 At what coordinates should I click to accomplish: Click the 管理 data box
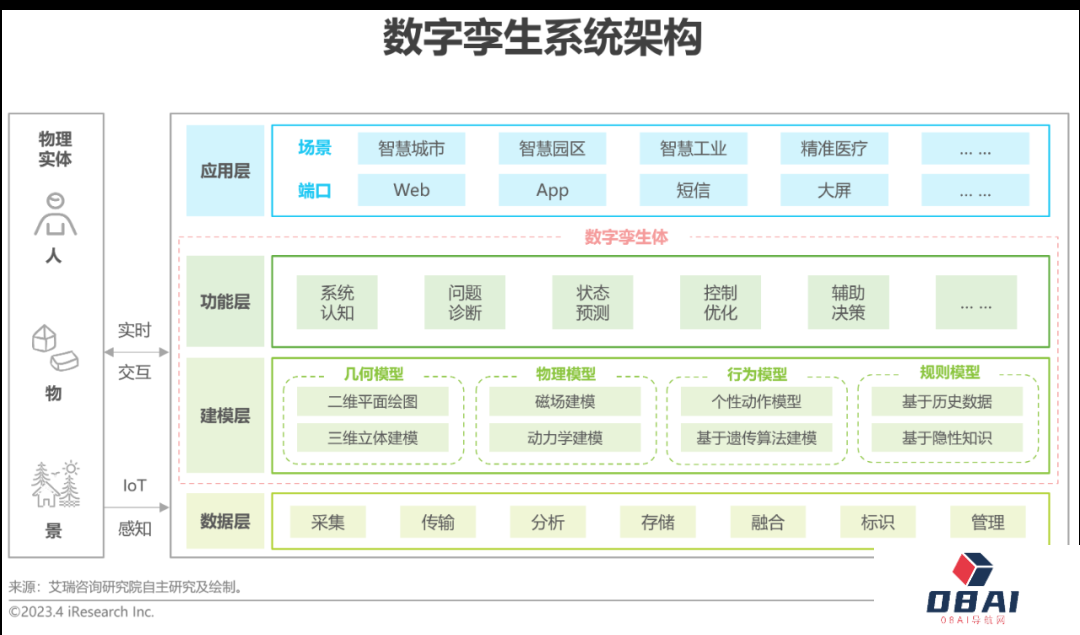(988, 522)
